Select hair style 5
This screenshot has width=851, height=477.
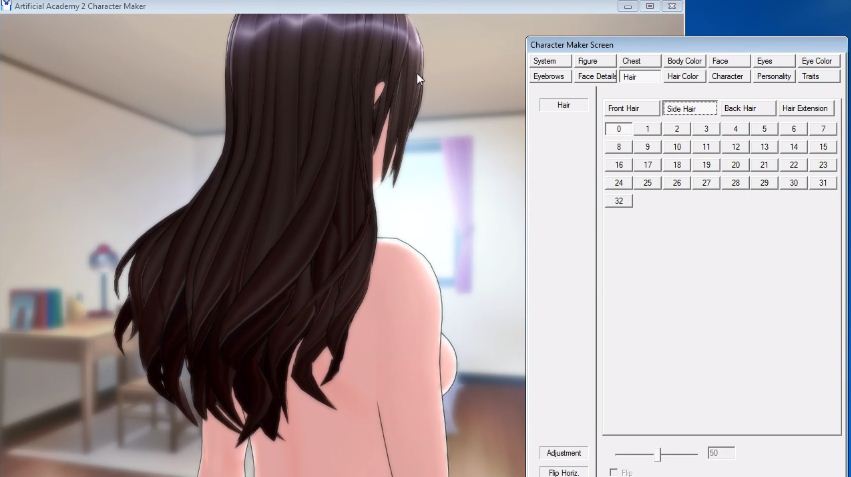[x=764, y=129]
